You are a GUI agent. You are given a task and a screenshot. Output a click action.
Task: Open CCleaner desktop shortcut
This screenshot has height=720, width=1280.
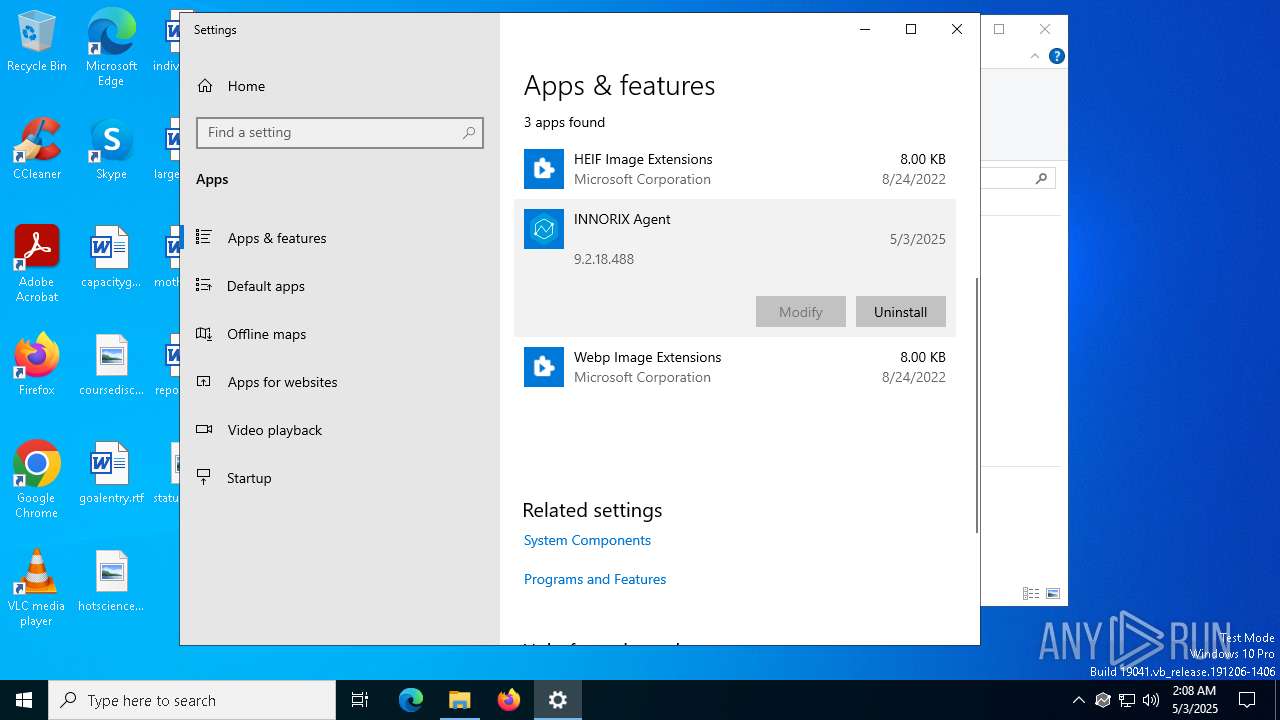[x=36, y=149]
